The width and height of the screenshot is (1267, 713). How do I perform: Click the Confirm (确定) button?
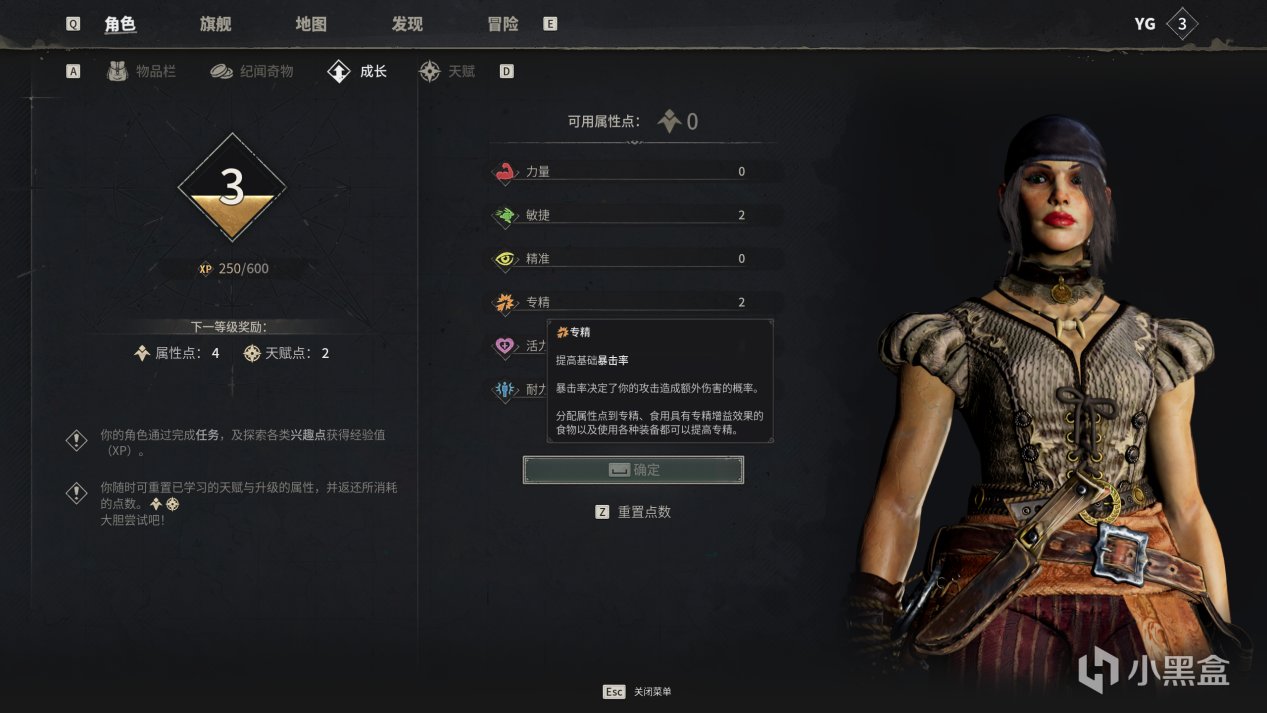[633, 470]
